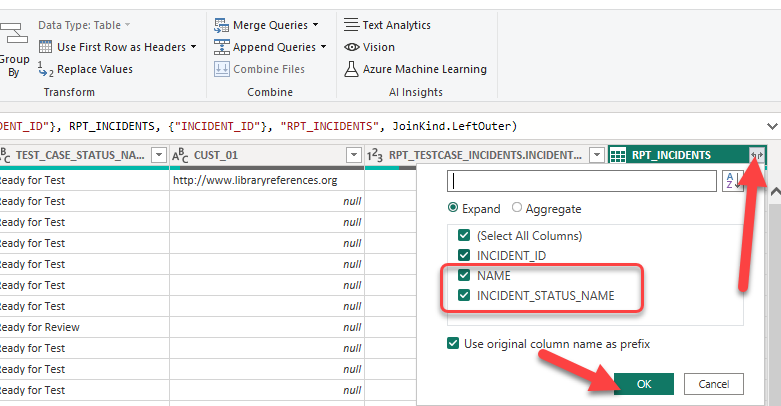Click the Cancel button in expand popup

[714, 384]
